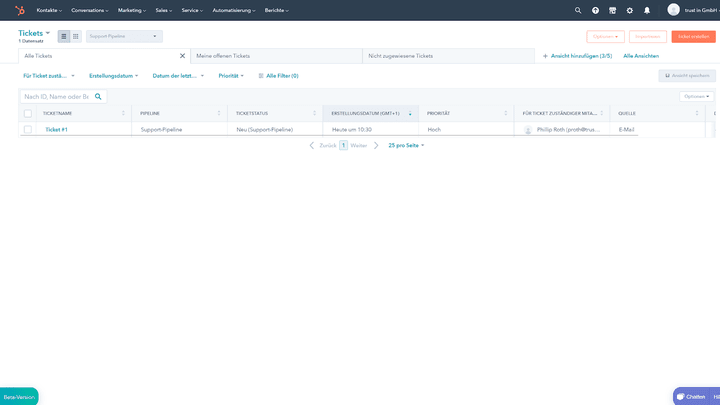720x405 pixels.
Task: Open the Conversations menu
Action: [90, 10]
